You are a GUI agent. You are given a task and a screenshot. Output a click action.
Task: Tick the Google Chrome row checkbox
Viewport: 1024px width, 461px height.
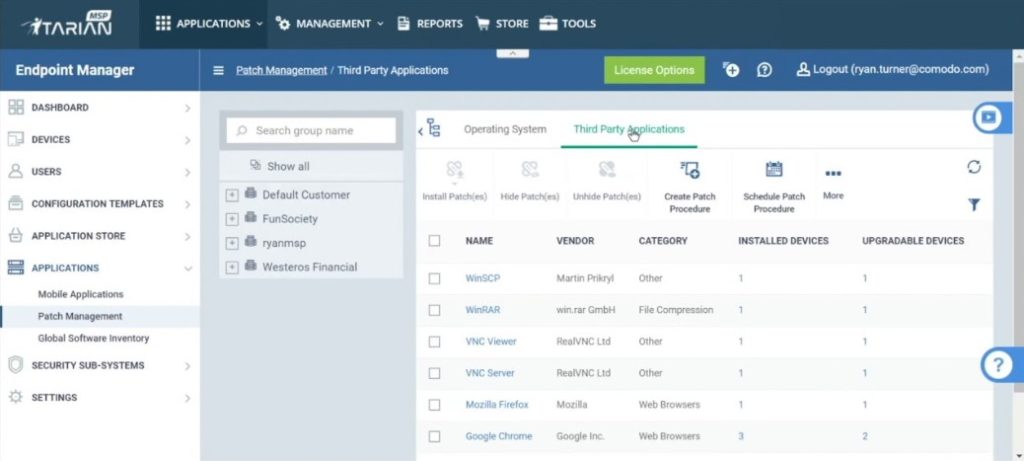(434, 436)
